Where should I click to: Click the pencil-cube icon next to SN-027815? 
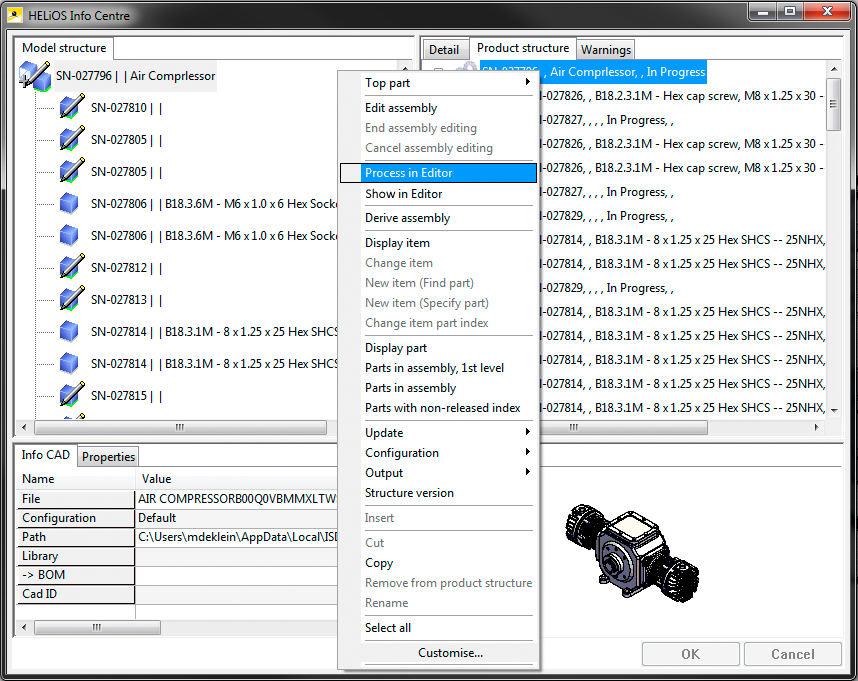coord(70,395)
